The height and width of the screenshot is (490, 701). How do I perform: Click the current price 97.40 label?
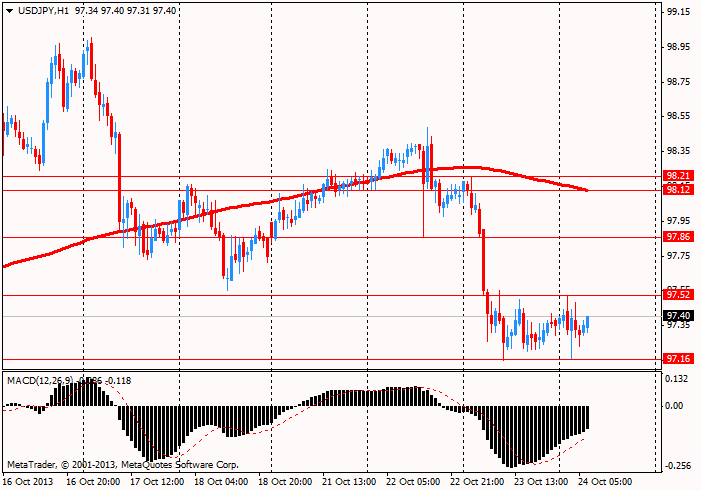pos(678,316)
